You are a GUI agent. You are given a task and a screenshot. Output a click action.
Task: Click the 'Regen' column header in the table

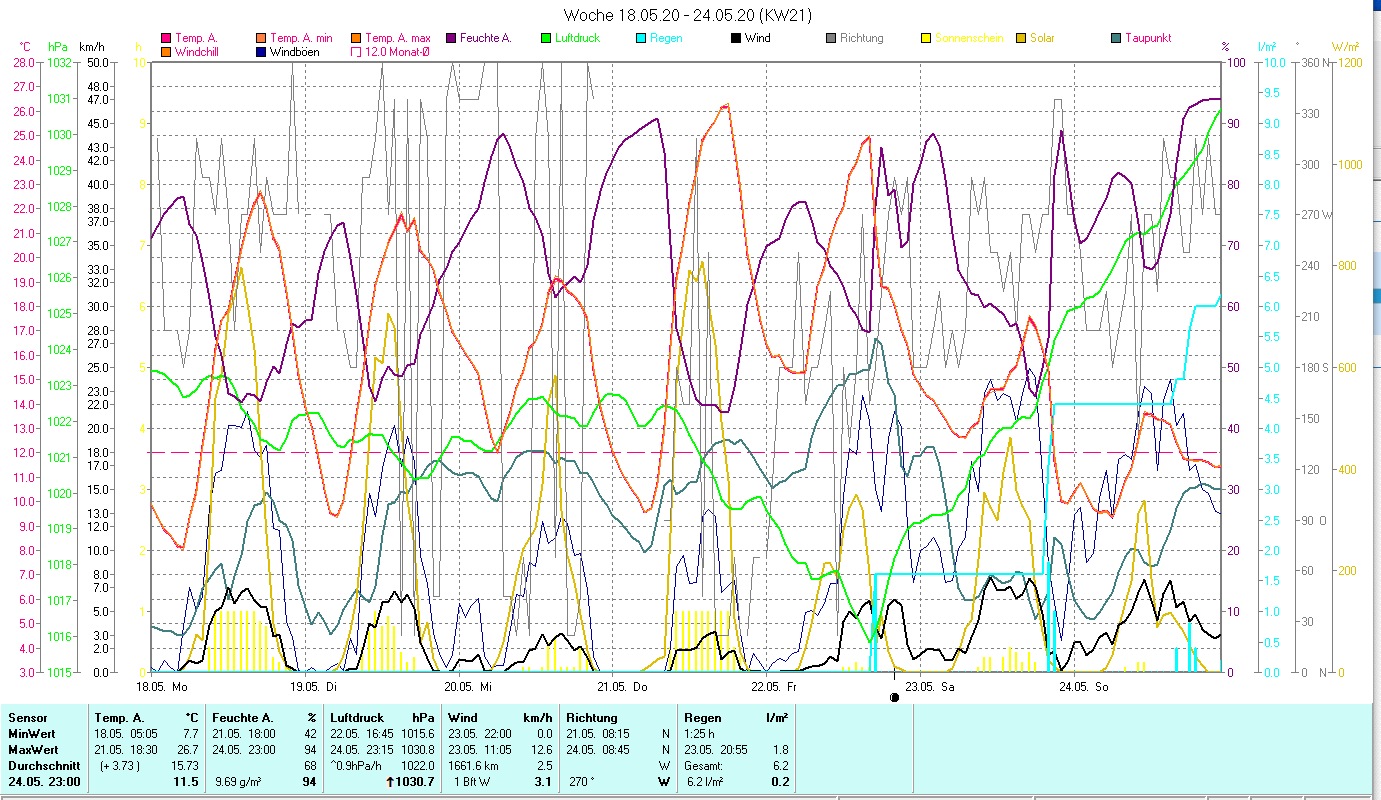pyautogui.click(x=702, y=718)
